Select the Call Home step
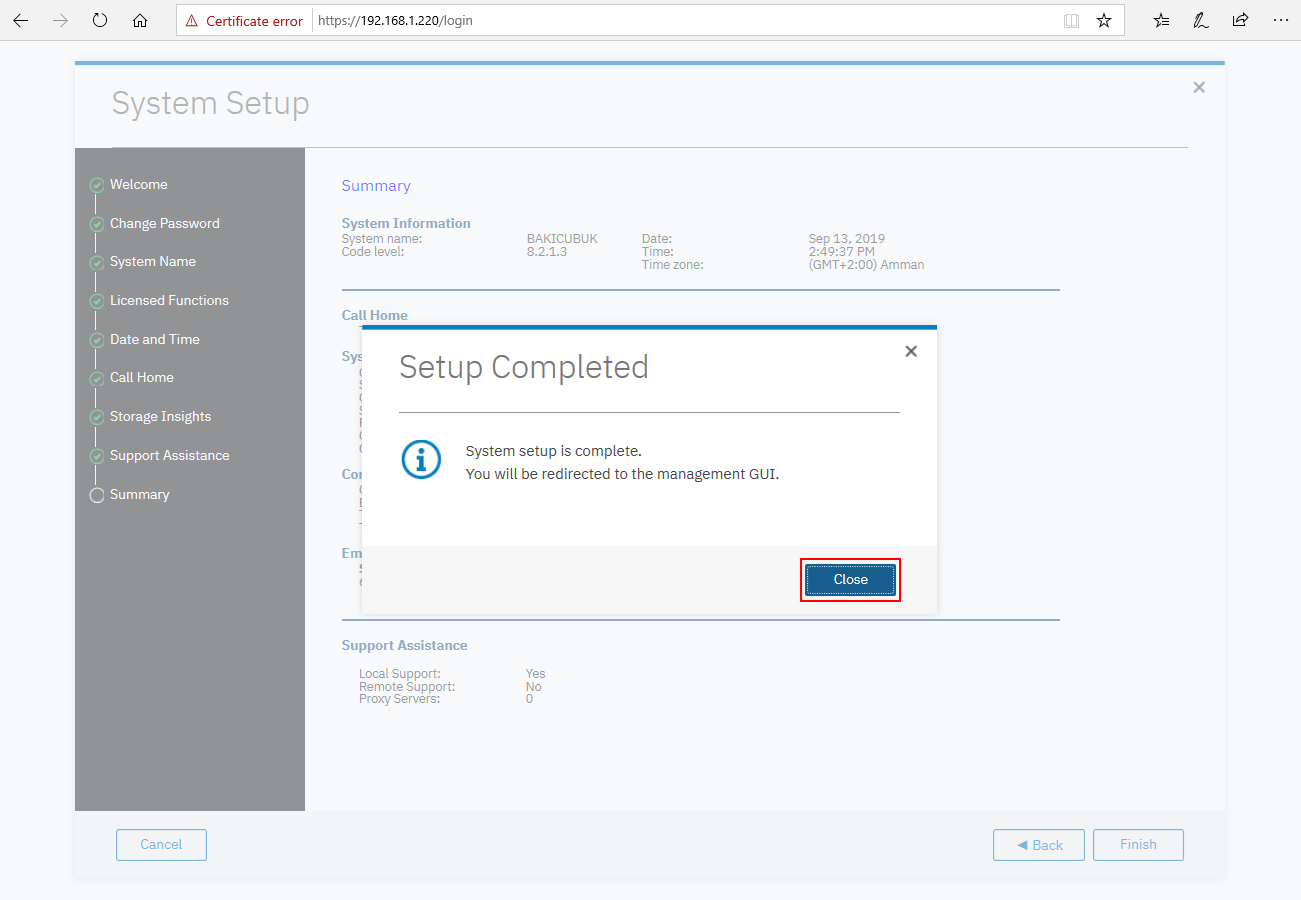1301x900 pixels. (142, 378)
